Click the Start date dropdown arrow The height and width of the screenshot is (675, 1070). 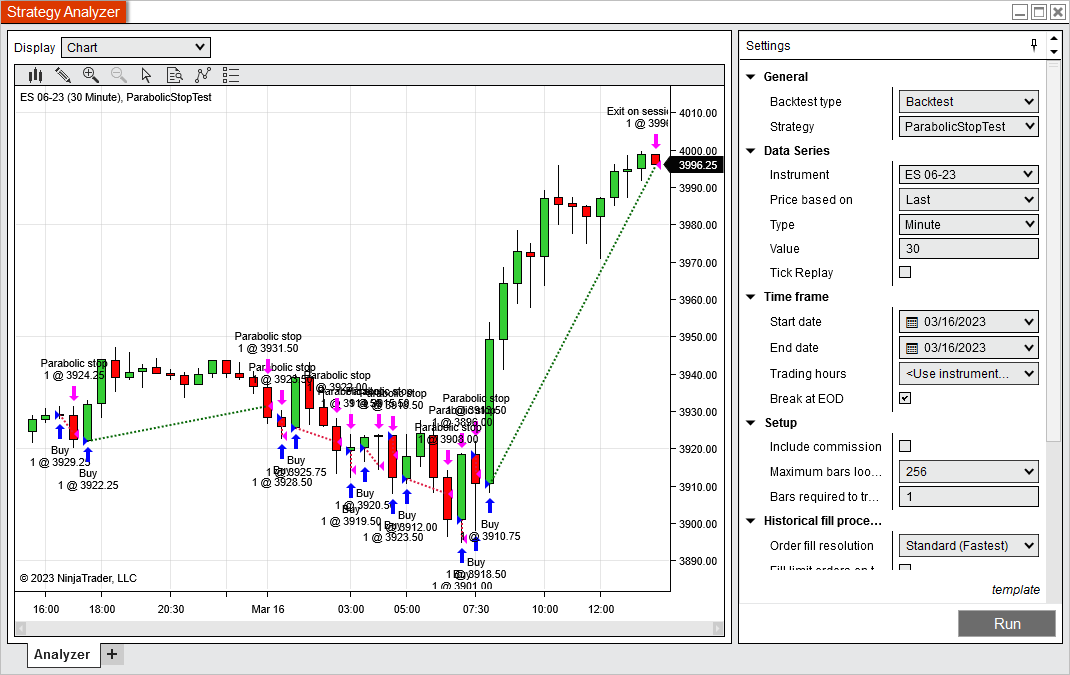tap(1028, 322)
